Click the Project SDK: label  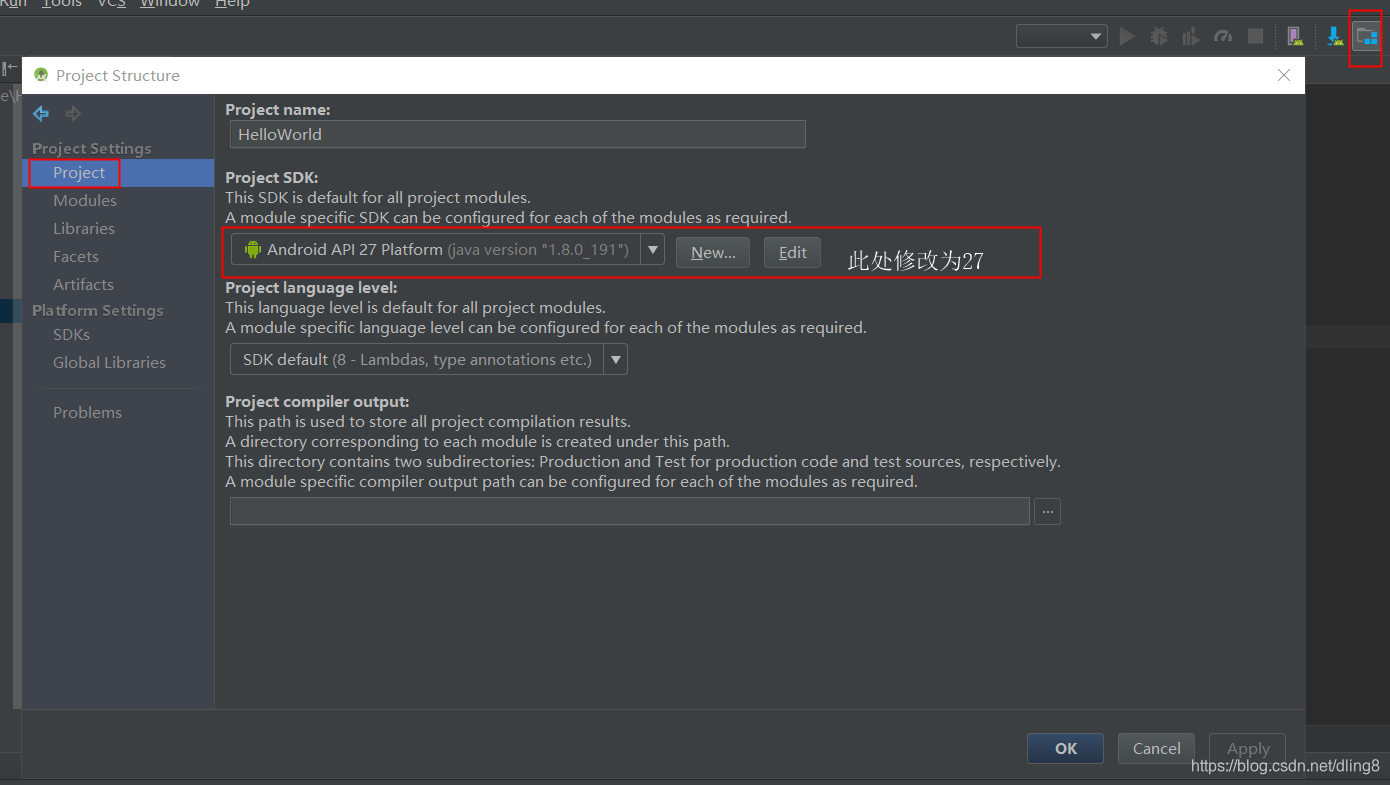click(x=272, y=178)
